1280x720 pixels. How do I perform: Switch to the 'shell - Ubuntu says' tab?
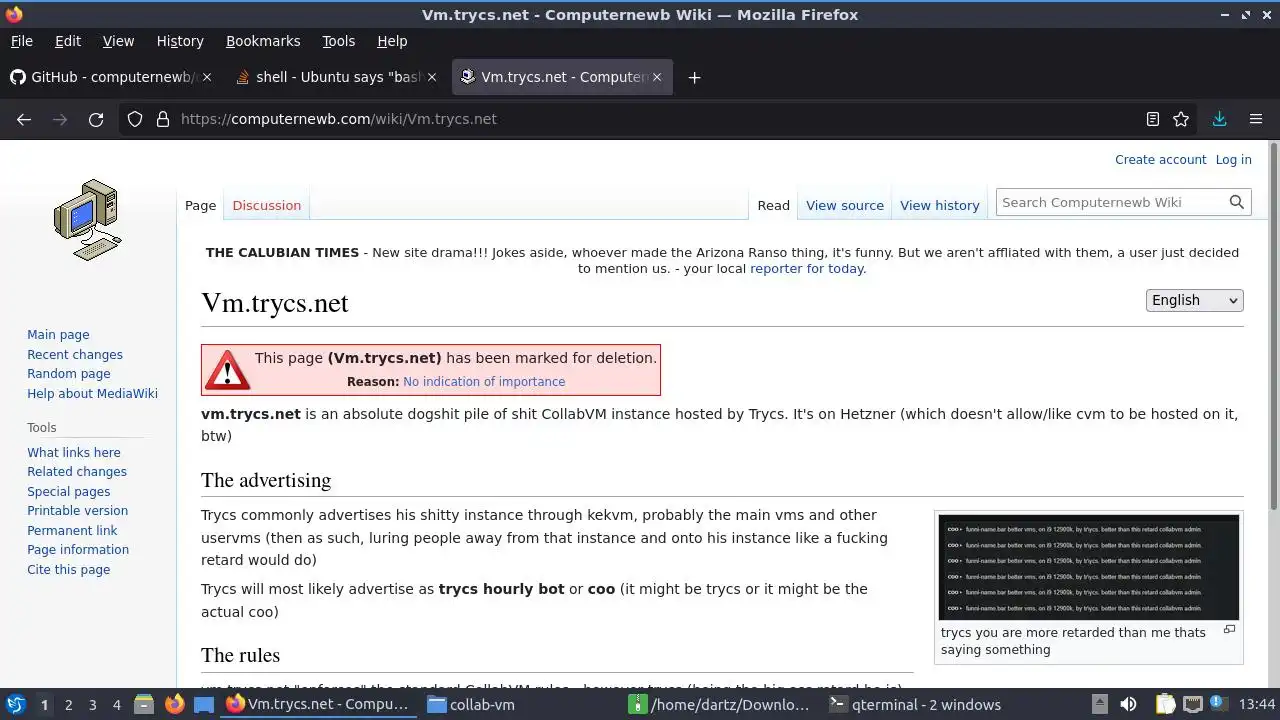pyautogui.click(x=335, y=77)
